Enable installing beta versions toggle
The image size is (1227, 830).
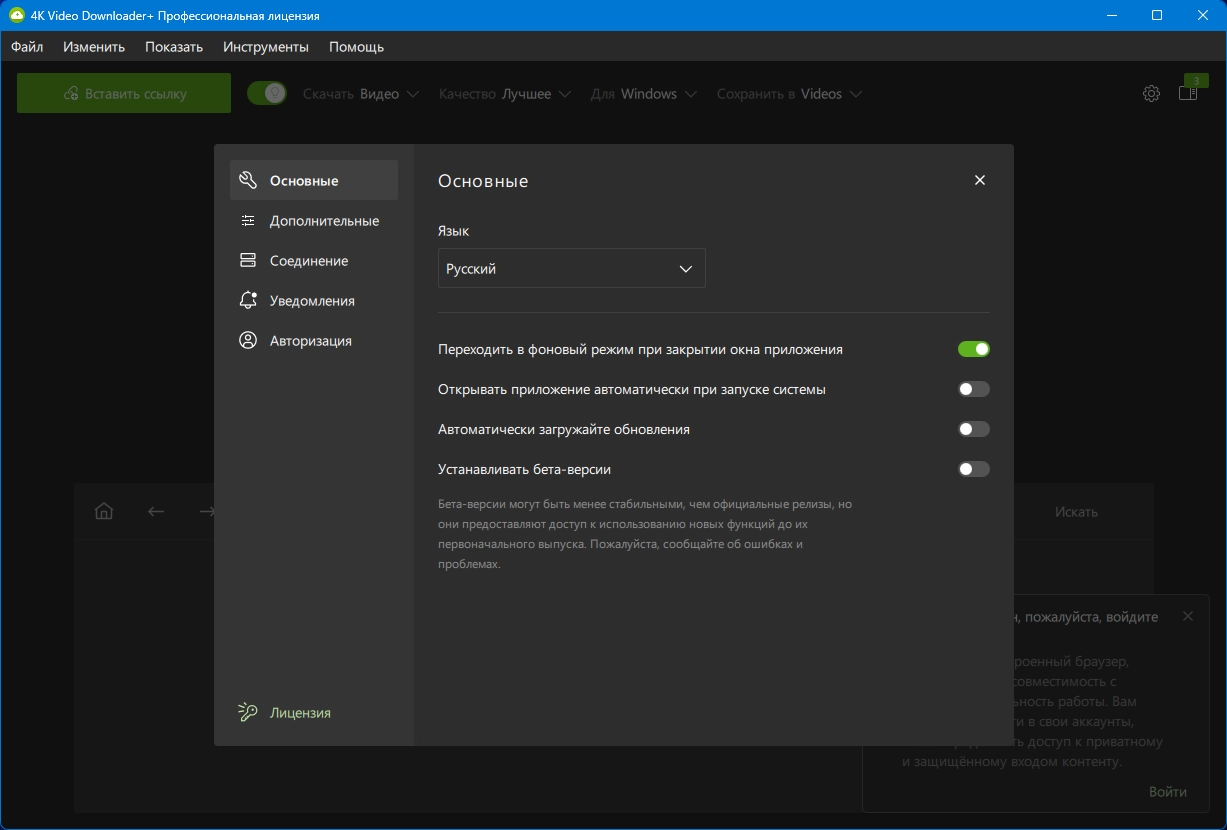[x=973, y=469]
